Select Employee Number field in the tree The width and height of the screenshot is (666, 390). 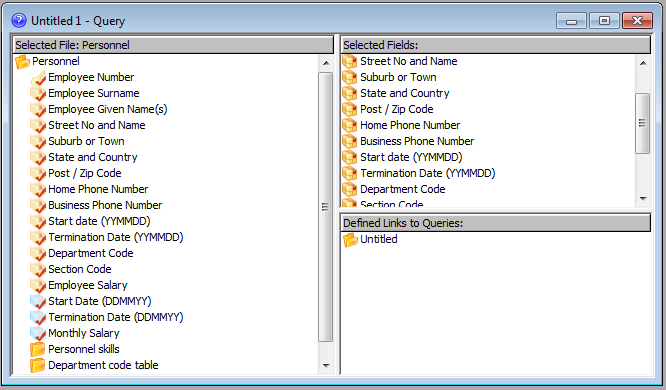(91, 77)
